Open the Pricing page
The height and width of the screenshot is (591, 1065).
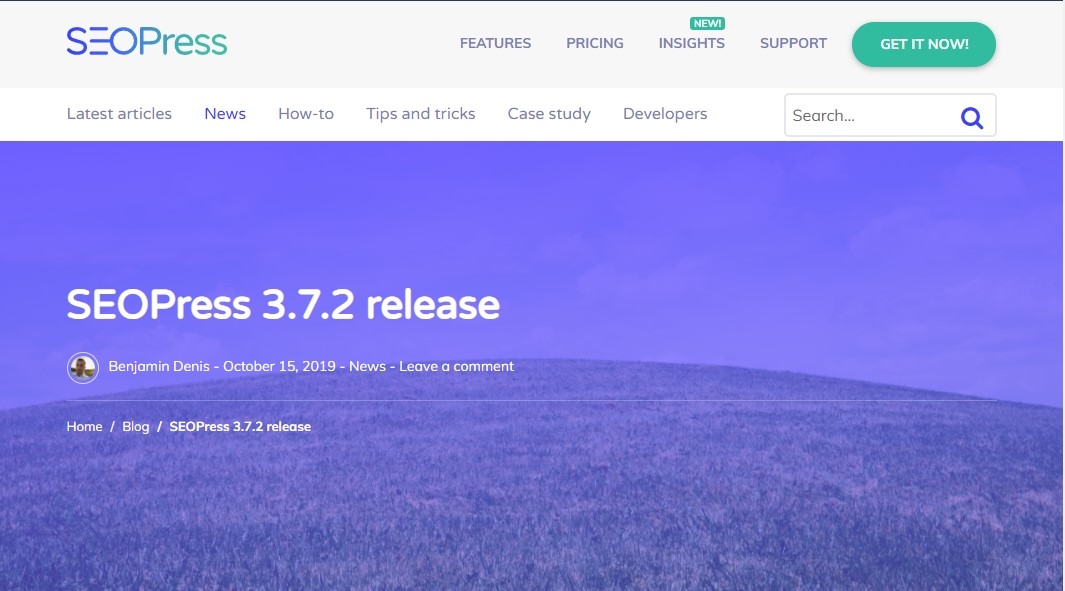[x=594, y=43]
